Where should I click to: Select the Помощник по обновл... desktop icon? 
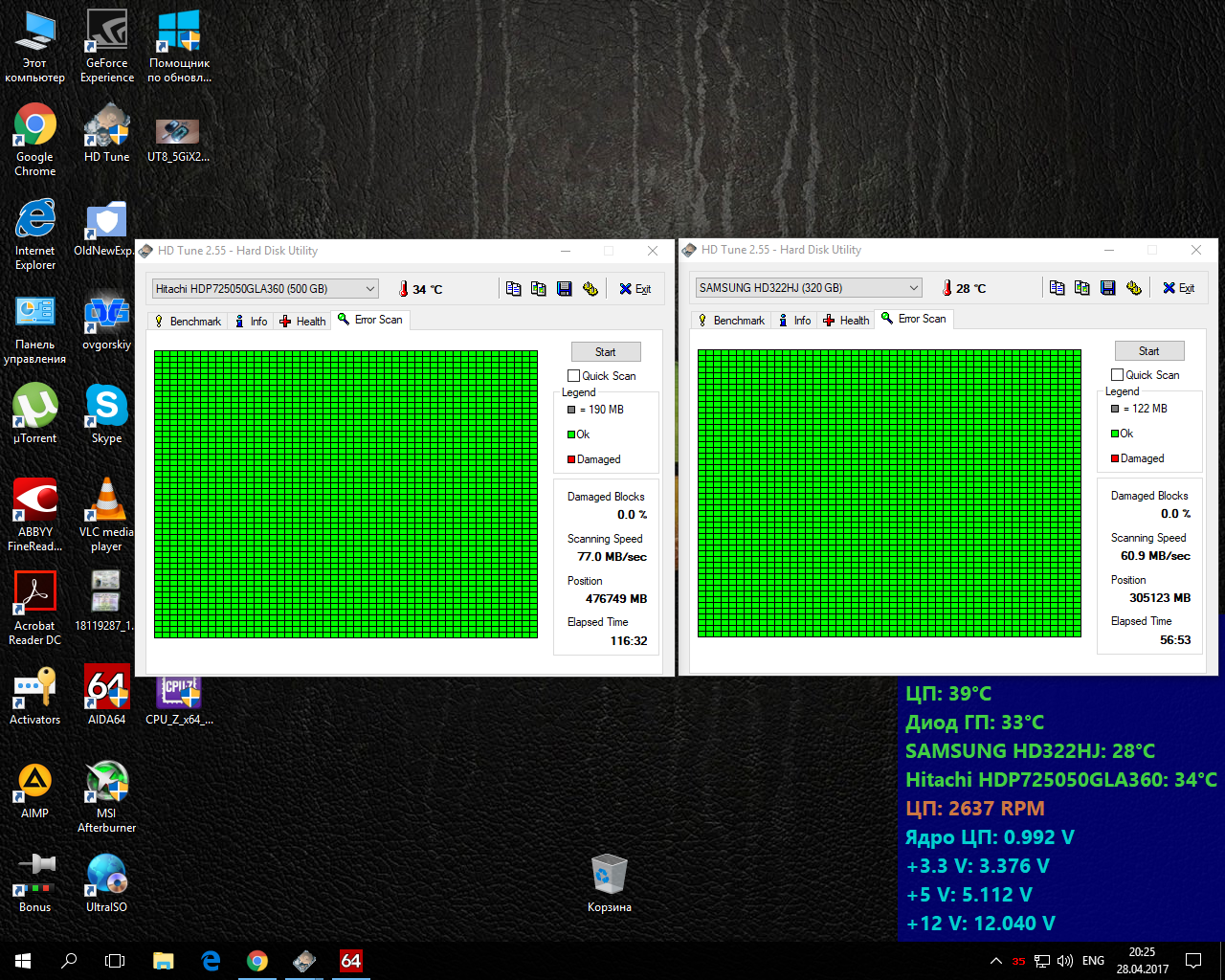[179, 47]
